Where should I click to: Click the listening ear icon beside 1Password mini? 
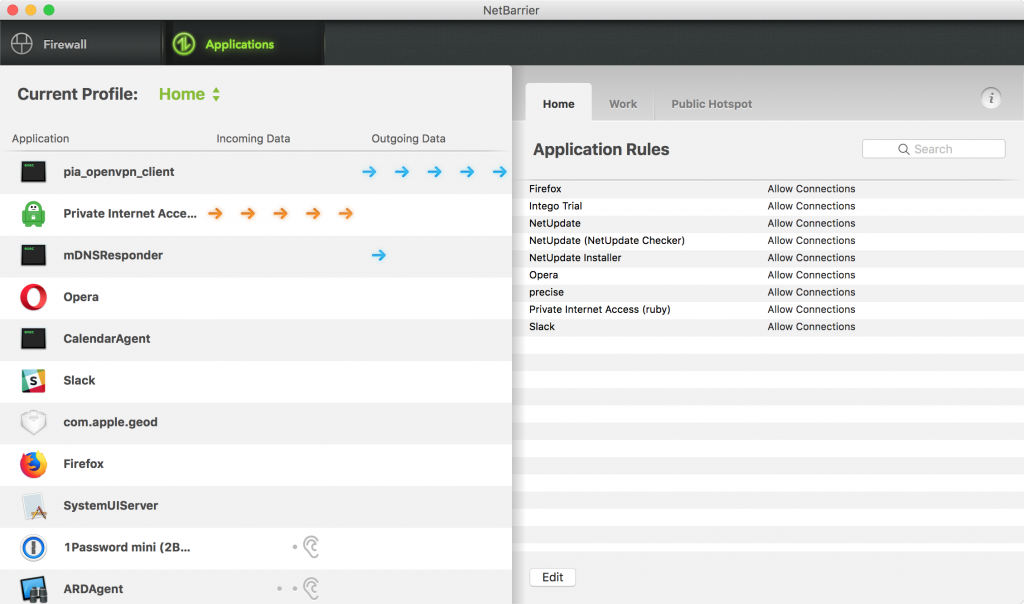[312, 547]
